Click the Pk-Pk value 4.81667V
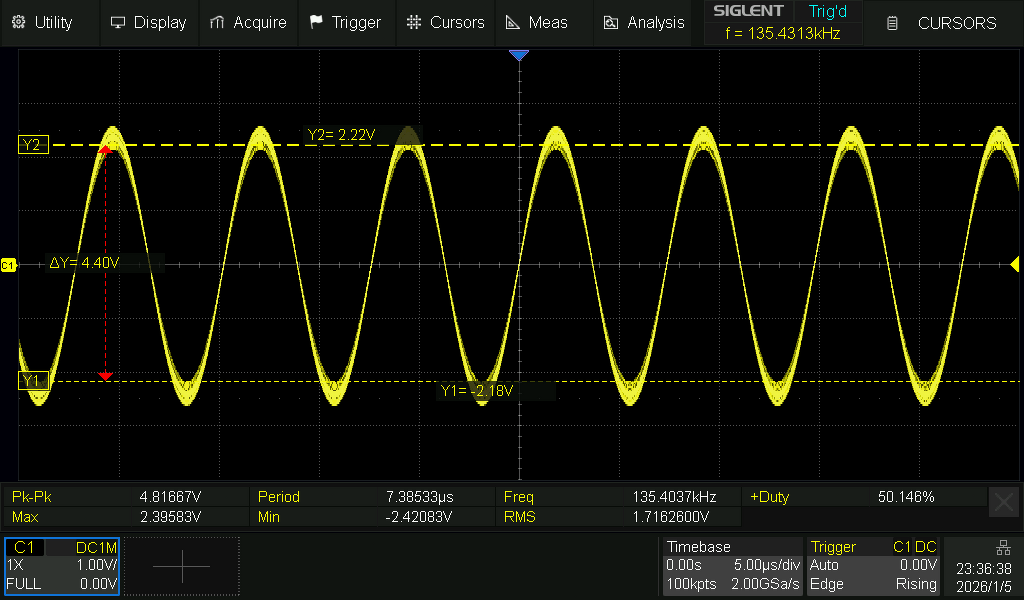The width and height of the screenshot is (1024, 600). [170, 497]
